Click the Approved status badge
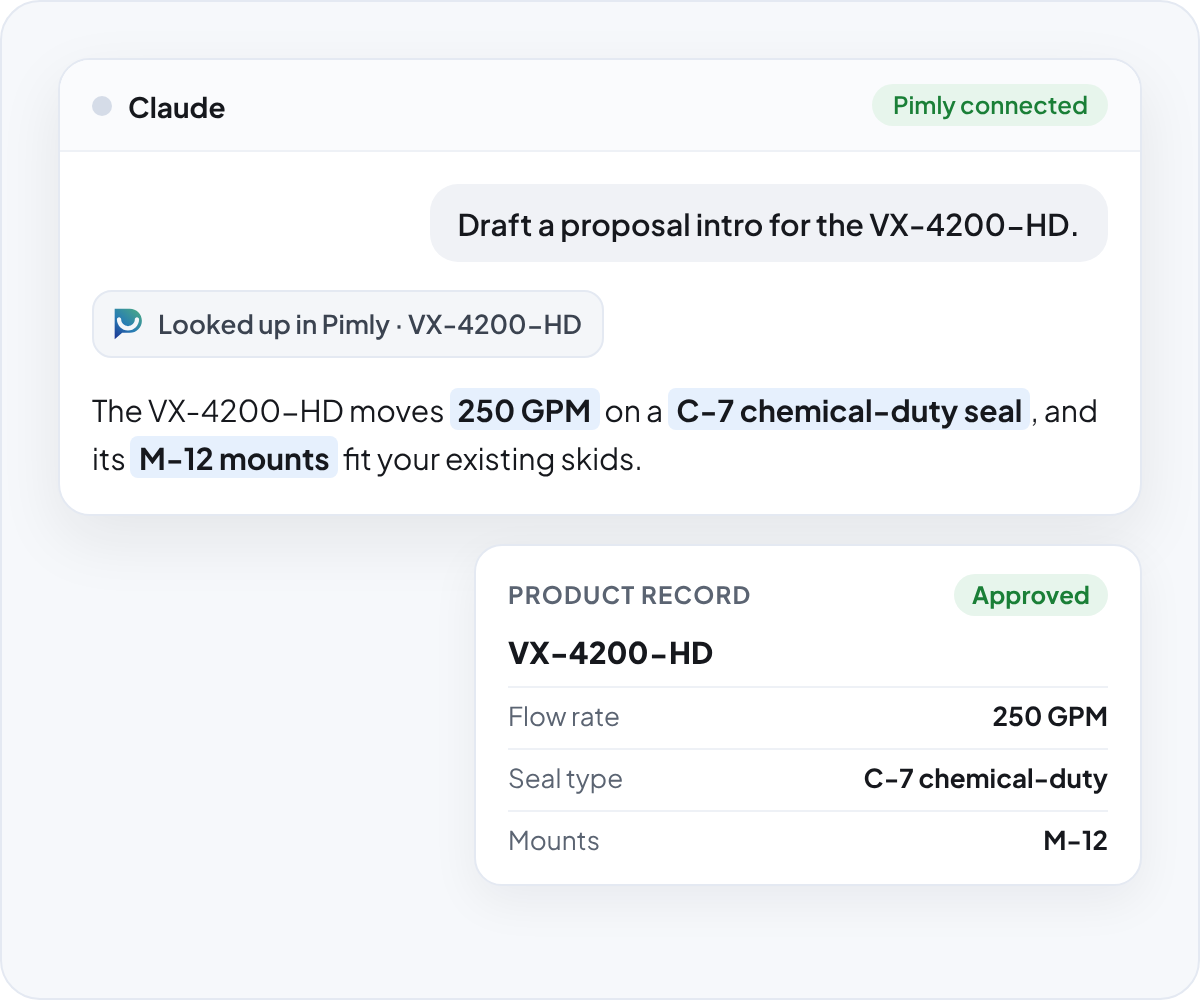Image resolution: width=1200 pixels, height=1000 pixels. 1031,595
